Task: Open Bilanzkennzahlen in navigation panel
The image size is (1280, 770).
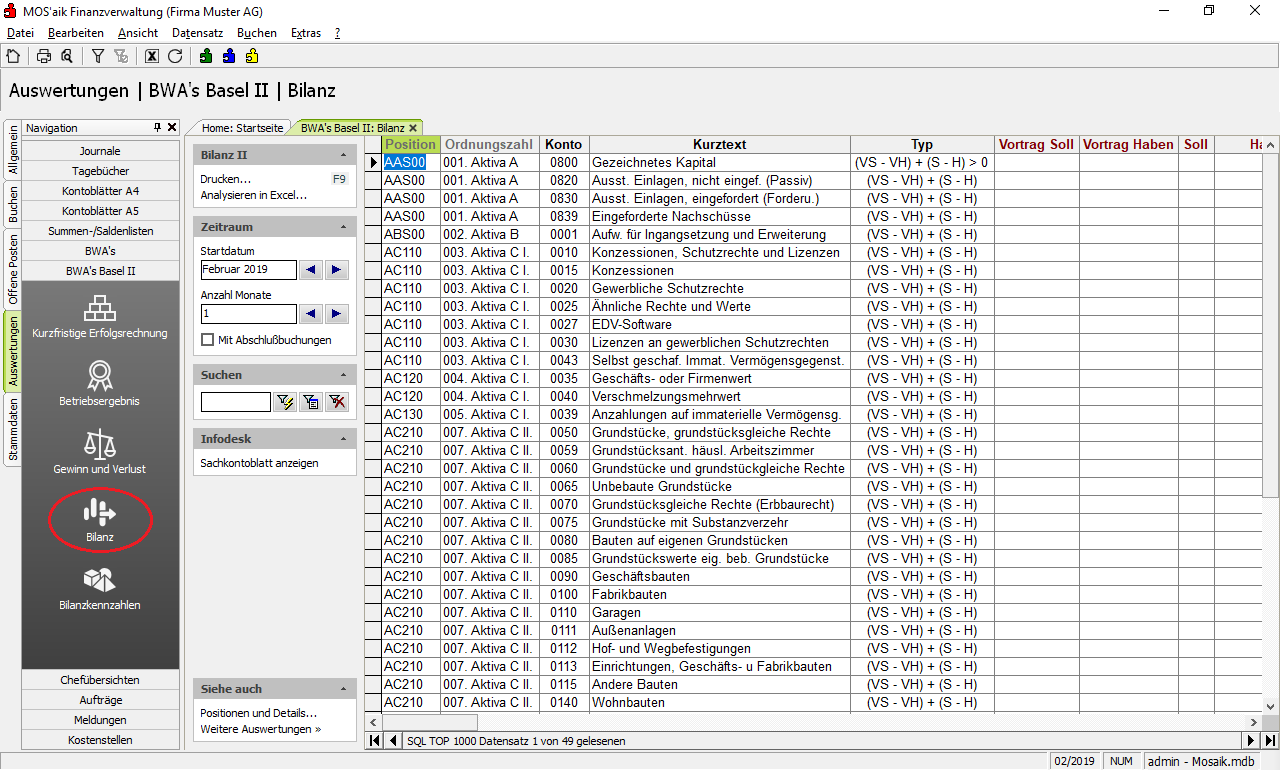Action: click(x=100, y=588)
